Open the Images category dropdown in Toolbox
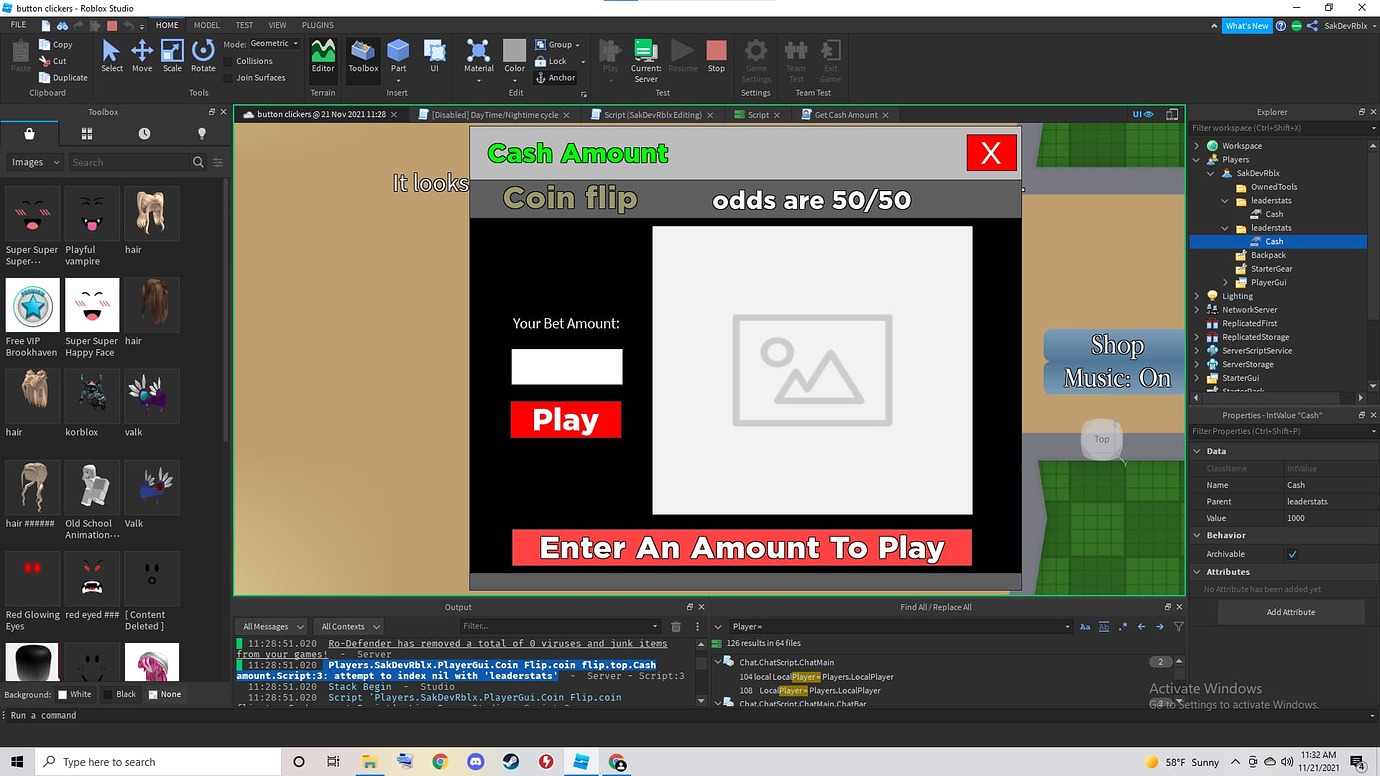1380x776 pixels. pos(33,161)
